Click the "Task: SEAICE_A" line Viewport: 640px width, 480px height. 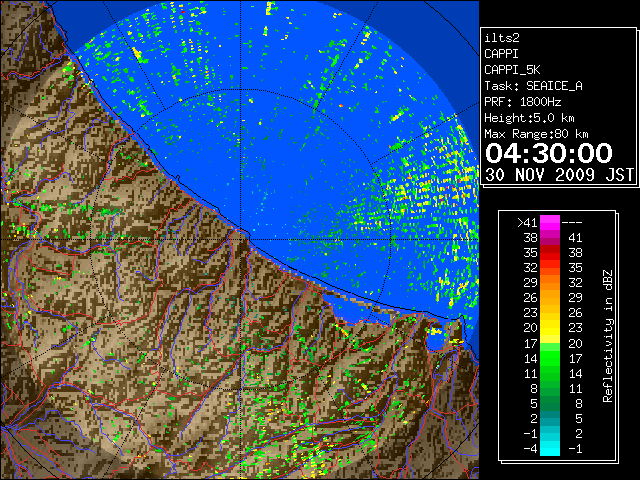(x=533, y=86)
